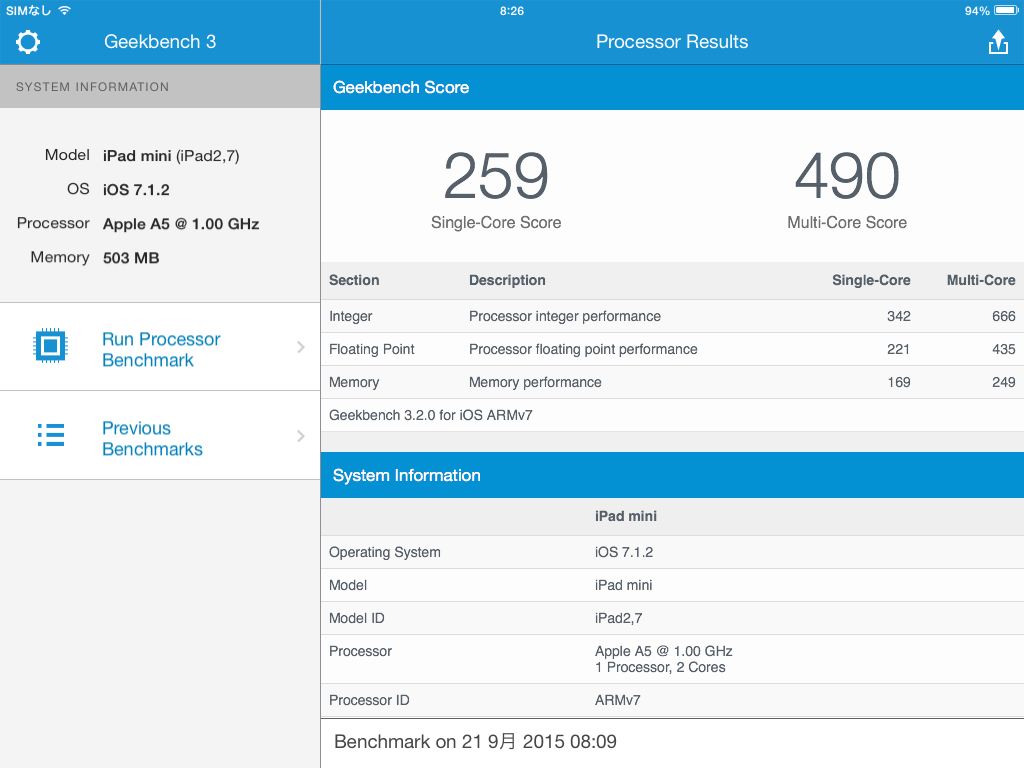1024x768 pixels.
Task: Expand the Run Processor Benchmark chevron
Action: coord(301,347)
